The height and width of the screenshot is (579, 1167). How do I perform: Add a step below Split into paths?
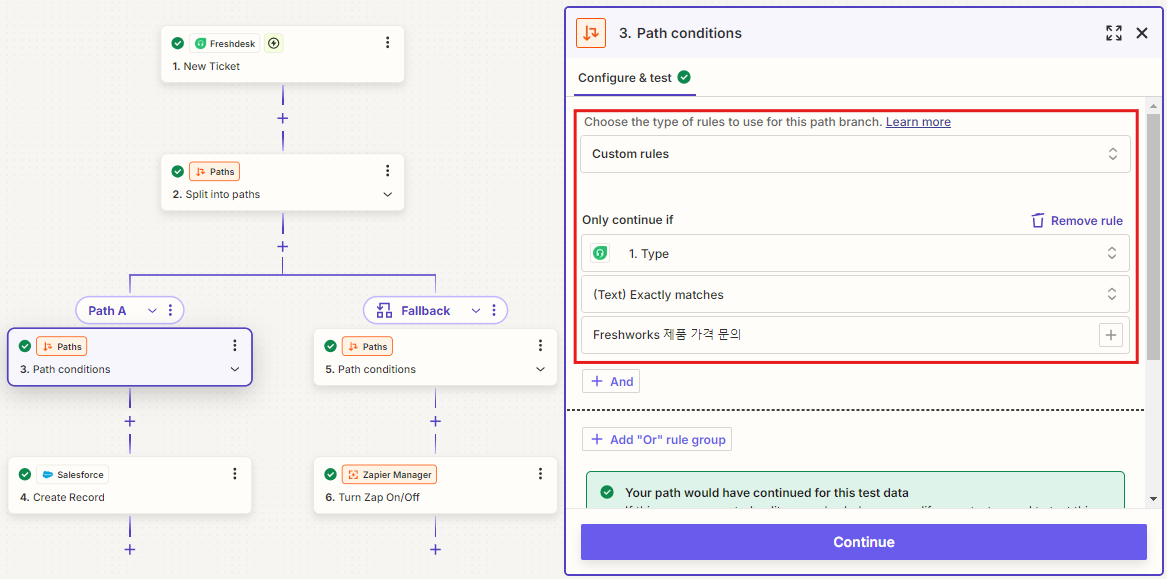pyautogui.click(x=283, y=246)
